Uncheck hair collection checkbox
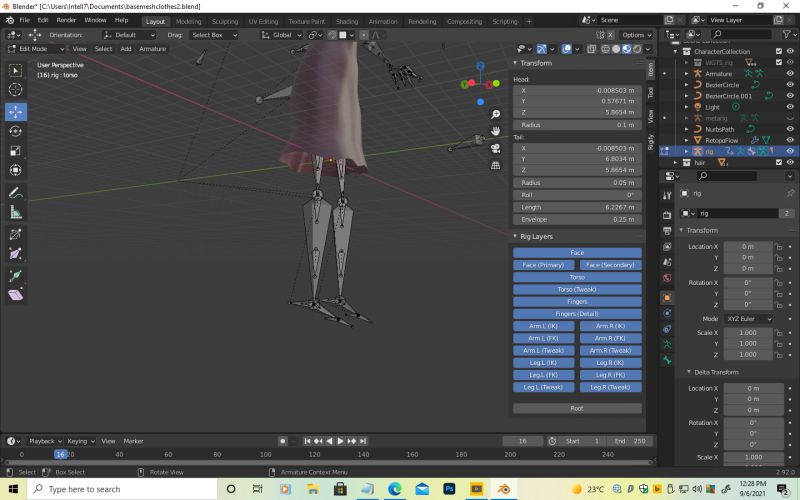This screenshot has width=800, height=500. 779,162
